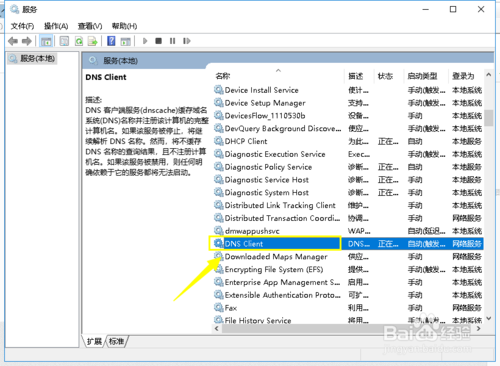
Task: Start the service with the Play button
Action: pos(145,41)
